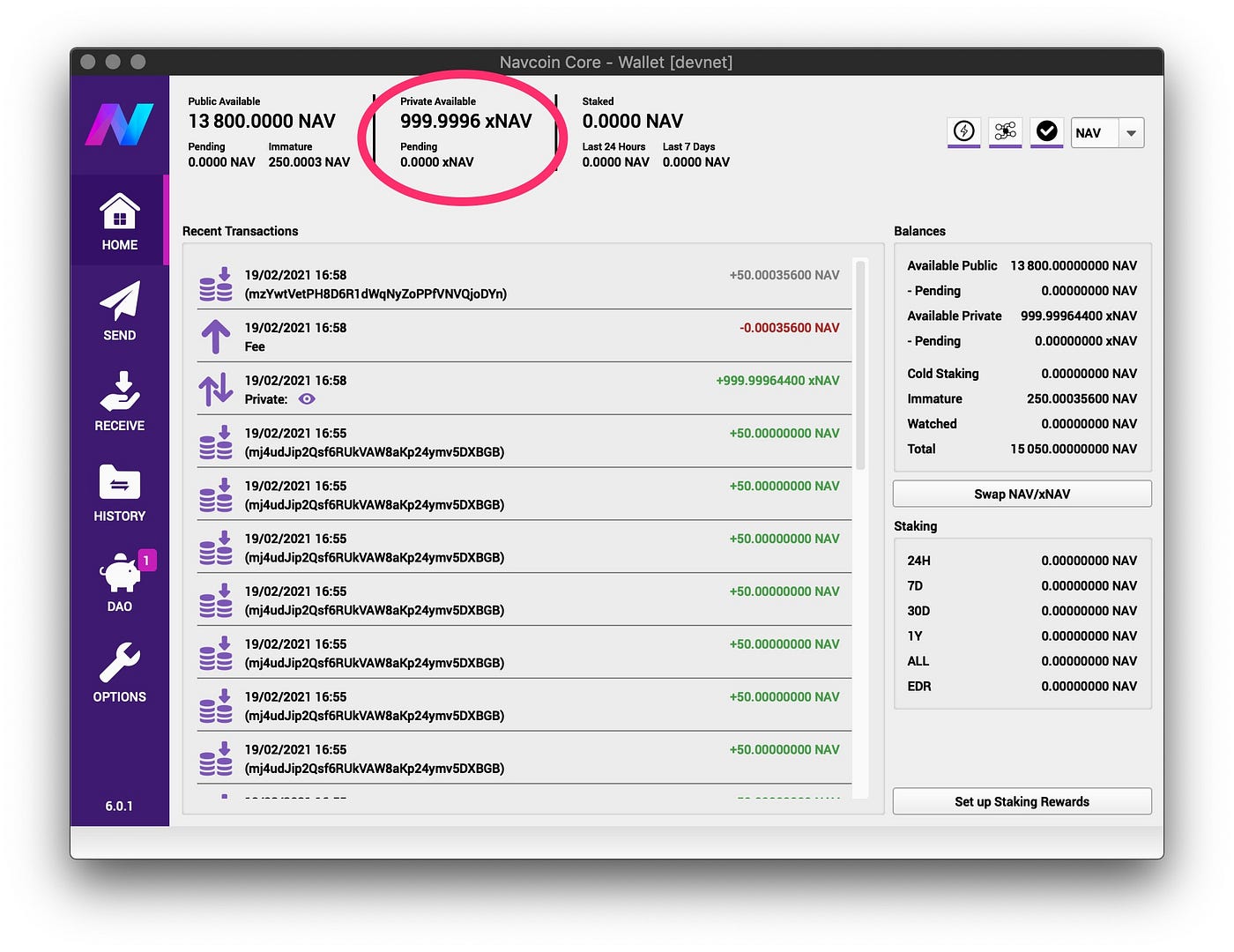Click the synced checkmark status icon
This screenshot has height=952, width=1234.
click(x=1047, y=131)
